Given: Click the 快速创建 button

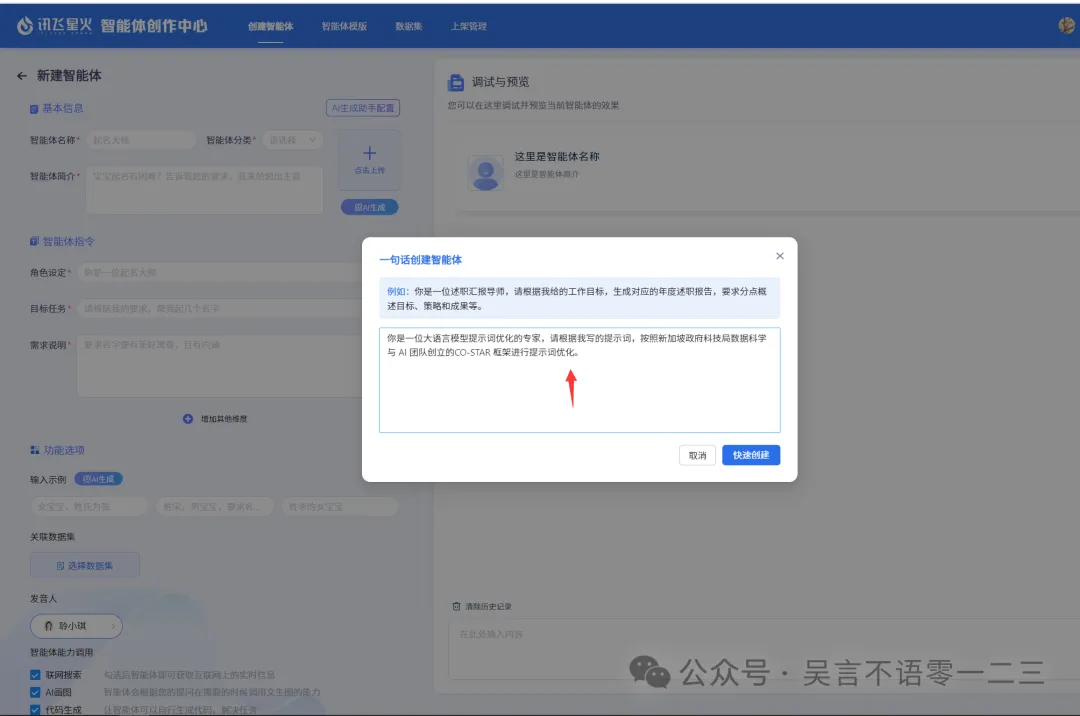Looking at the screenshot, I should [751, 455].
